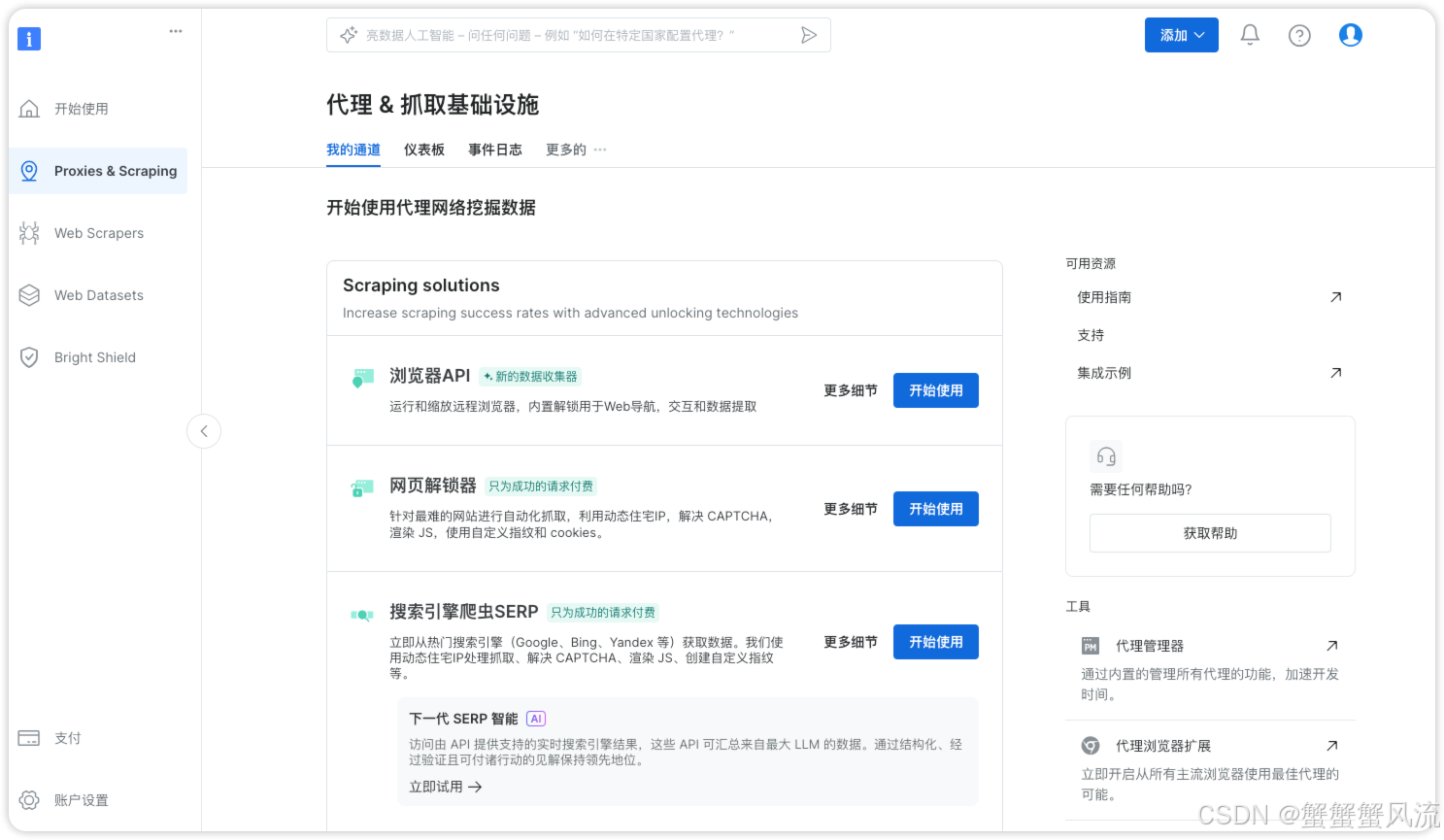Open the sidebar three-dots menu

coord(176,31)
